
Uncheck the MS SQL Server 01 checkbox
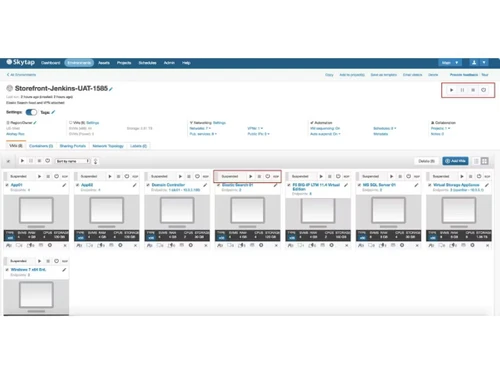click(359, 185)
